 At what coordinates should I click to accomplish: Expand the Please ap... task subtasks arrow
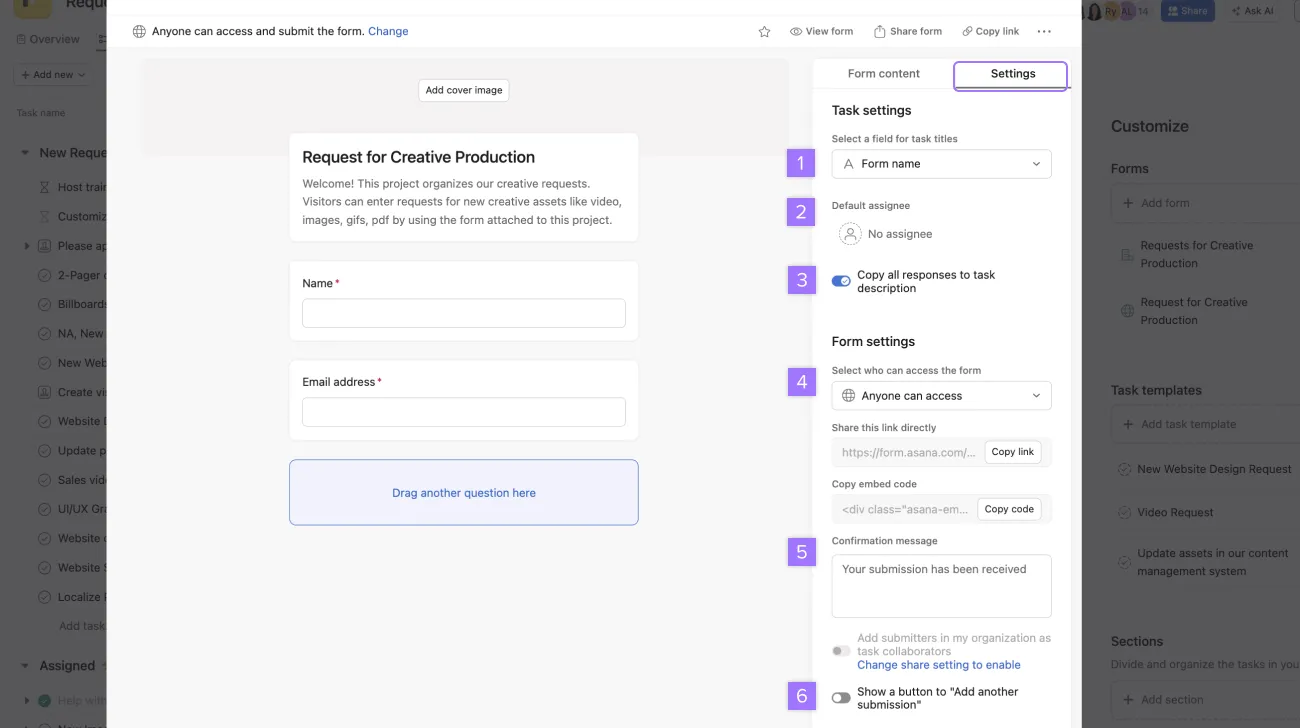point(27,246)
